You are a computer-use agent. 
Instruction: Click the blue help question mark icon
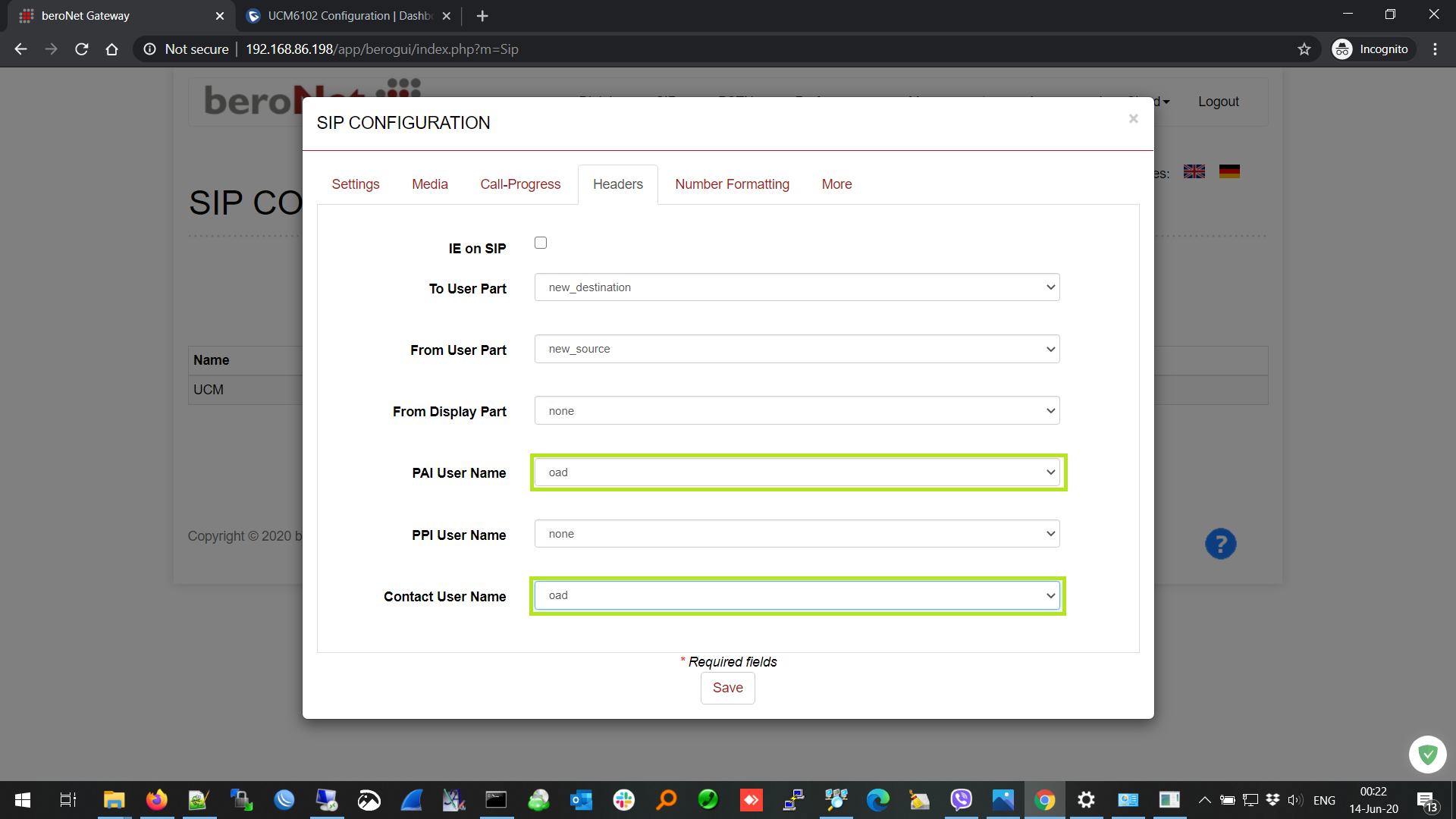click(x=1220, y=544)
